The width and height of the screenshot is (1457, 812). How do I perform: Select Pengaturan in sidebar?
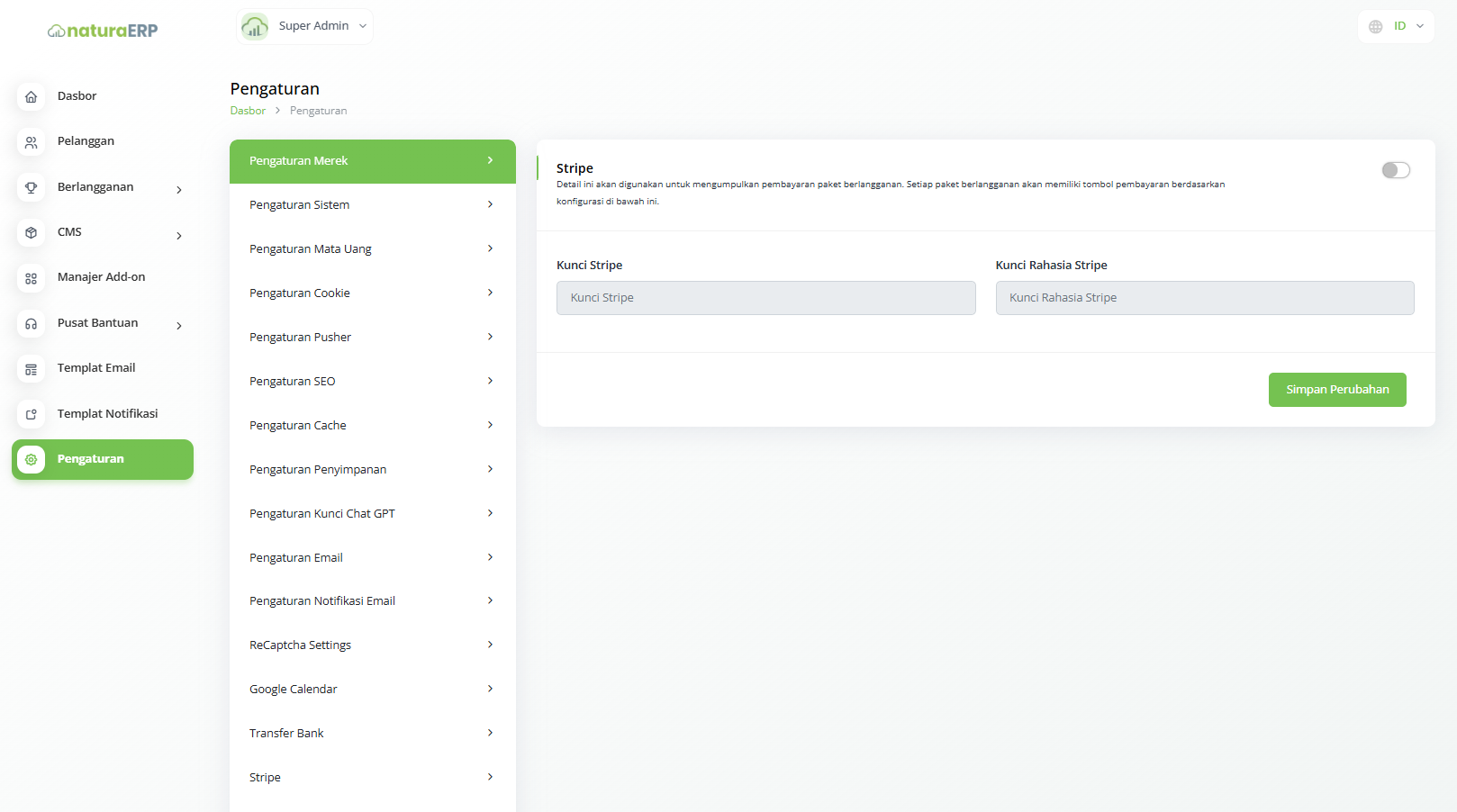[x=103, y=459]
